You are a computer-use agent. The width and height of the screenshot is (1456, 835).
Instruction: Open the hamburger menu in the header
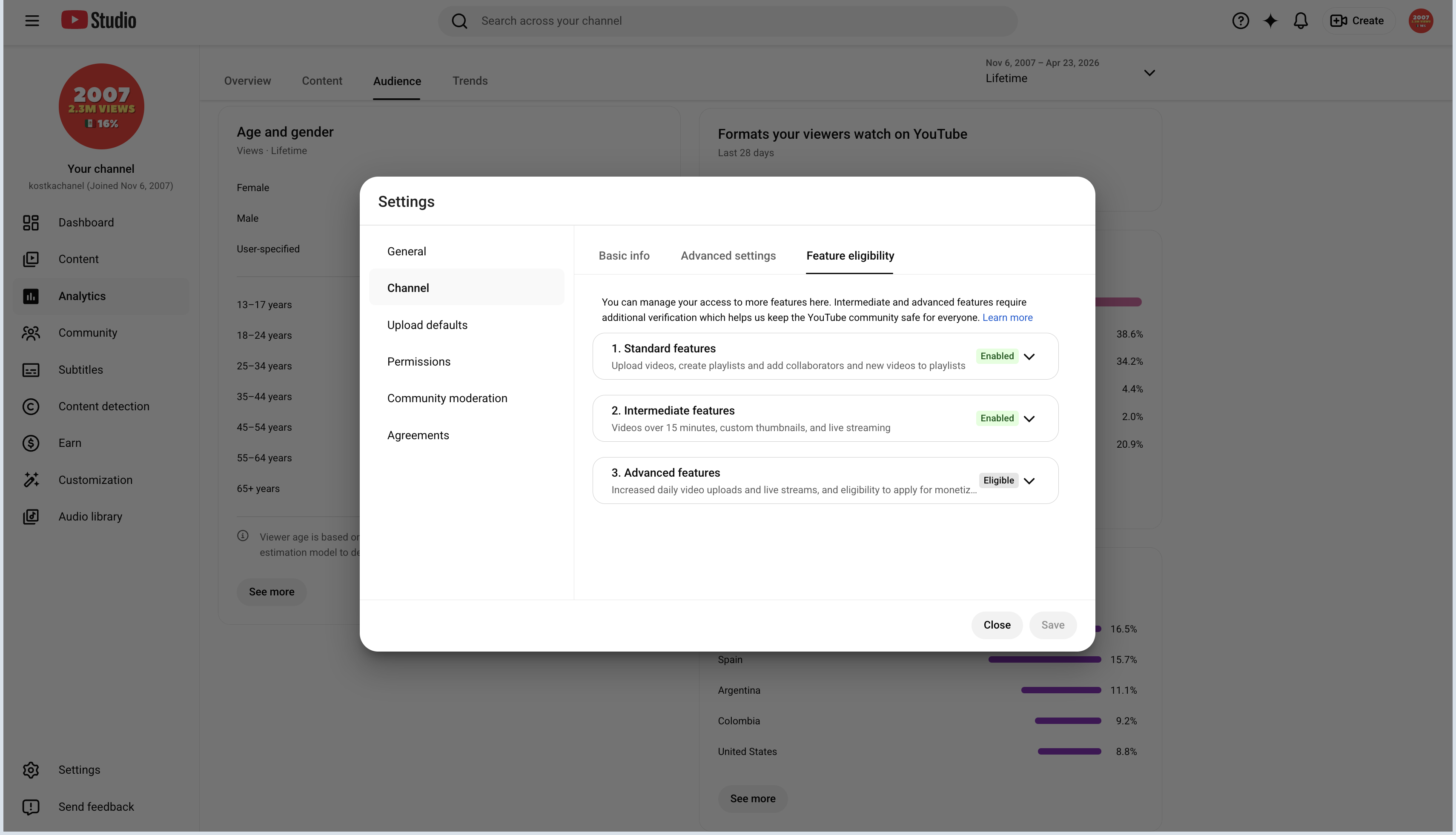32,21
